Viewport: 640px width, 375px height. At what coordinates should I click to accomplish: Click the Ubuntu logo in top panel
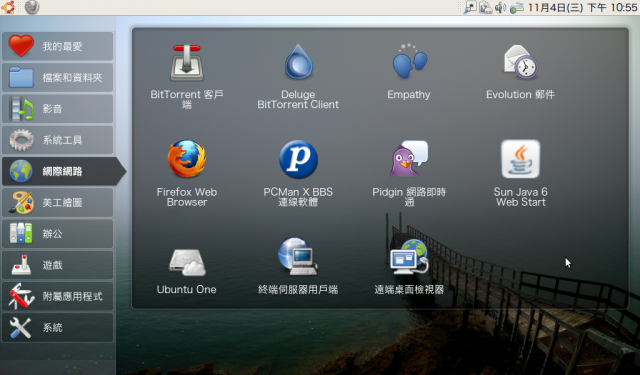pyautogui.click(x=8, y=7)
